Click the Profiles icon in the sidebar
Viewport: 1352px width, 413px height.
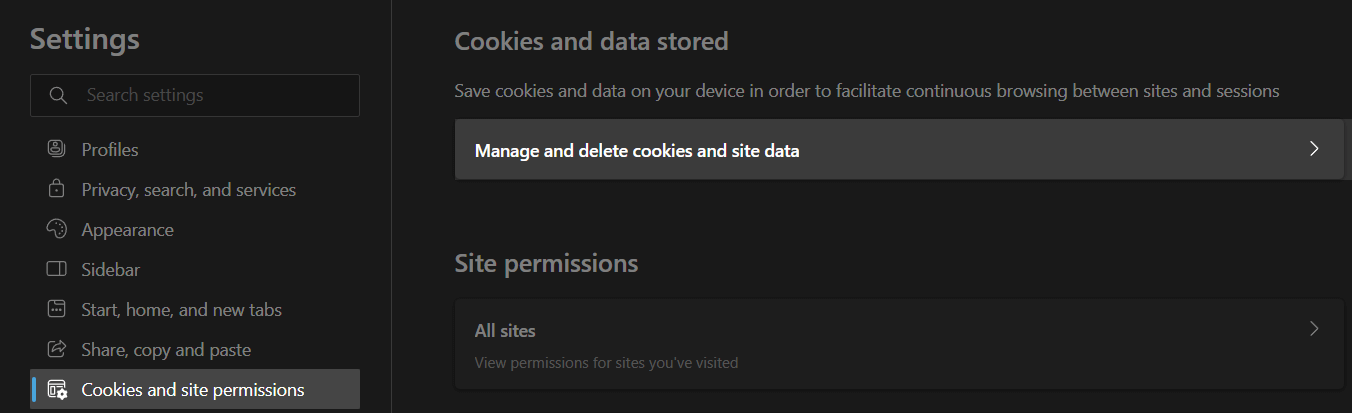(x=57, y=149)
